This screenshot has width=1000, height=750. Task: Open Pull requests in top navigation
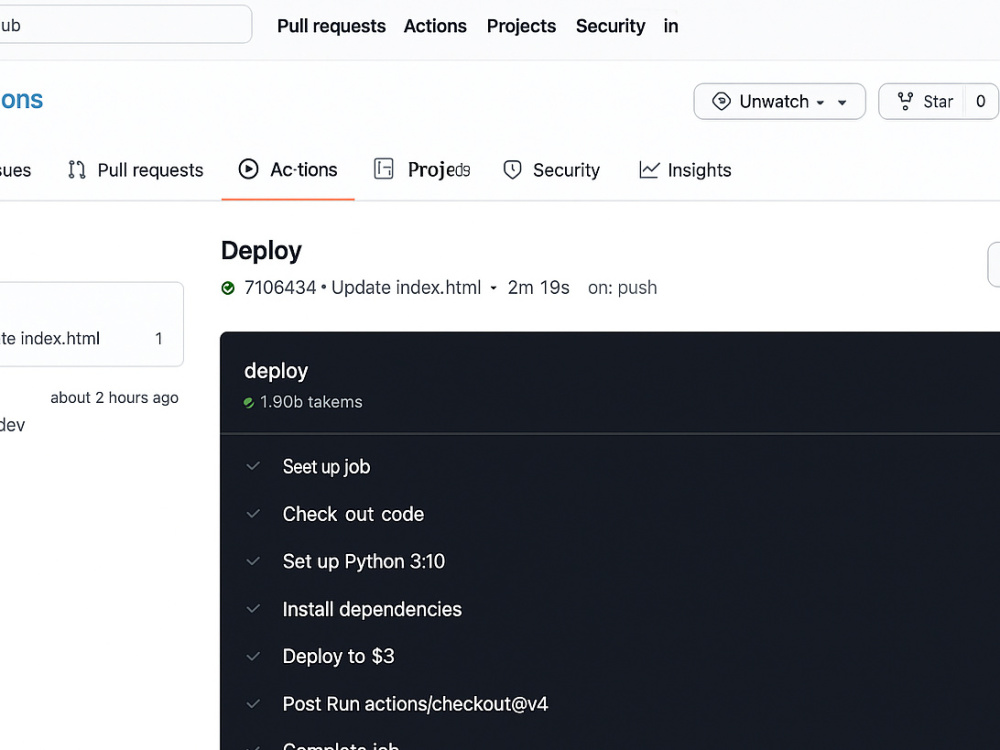point(331,26)
